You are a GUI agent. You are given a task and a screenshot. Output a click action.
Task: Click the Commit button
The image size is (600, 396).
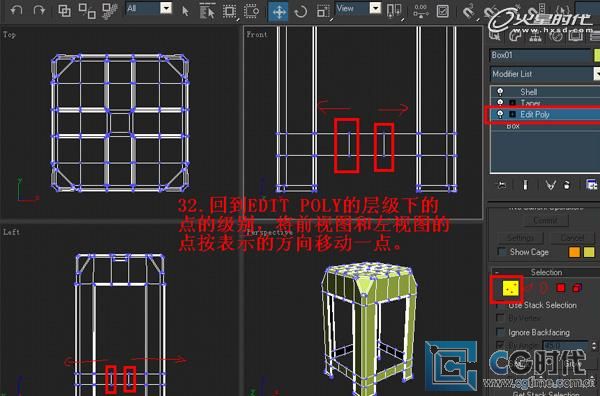point(545,221)
